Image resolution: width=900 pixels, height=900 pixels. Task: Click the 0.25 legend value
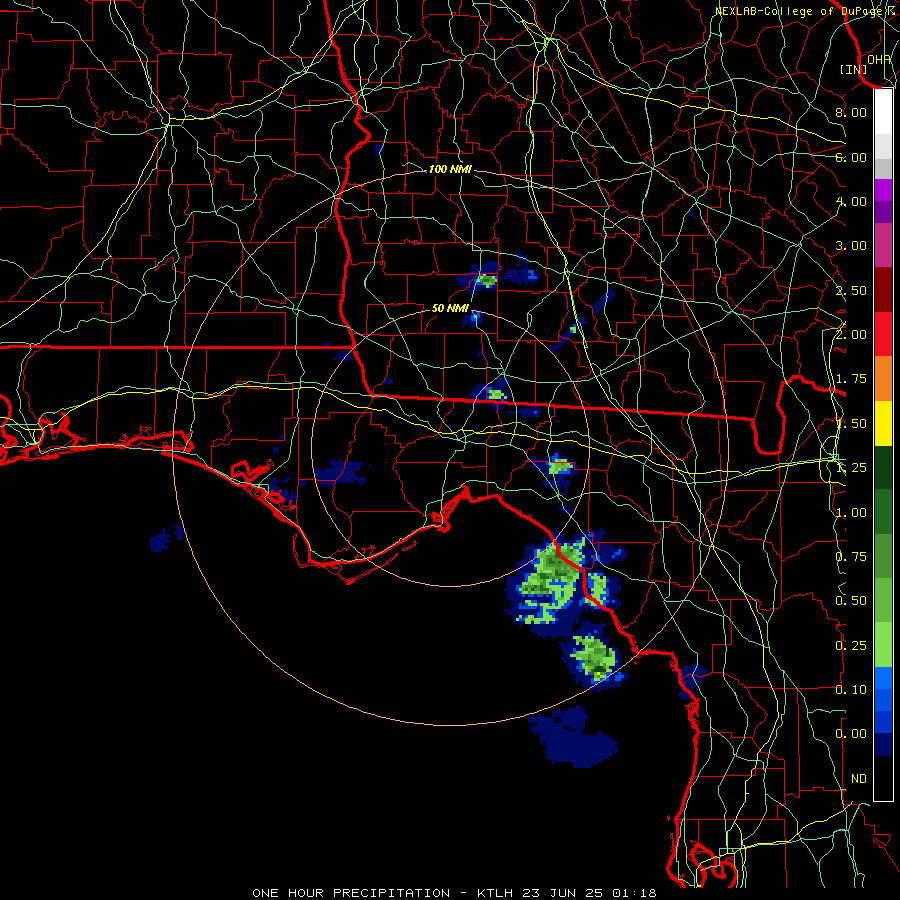click(x=851, y=646)
